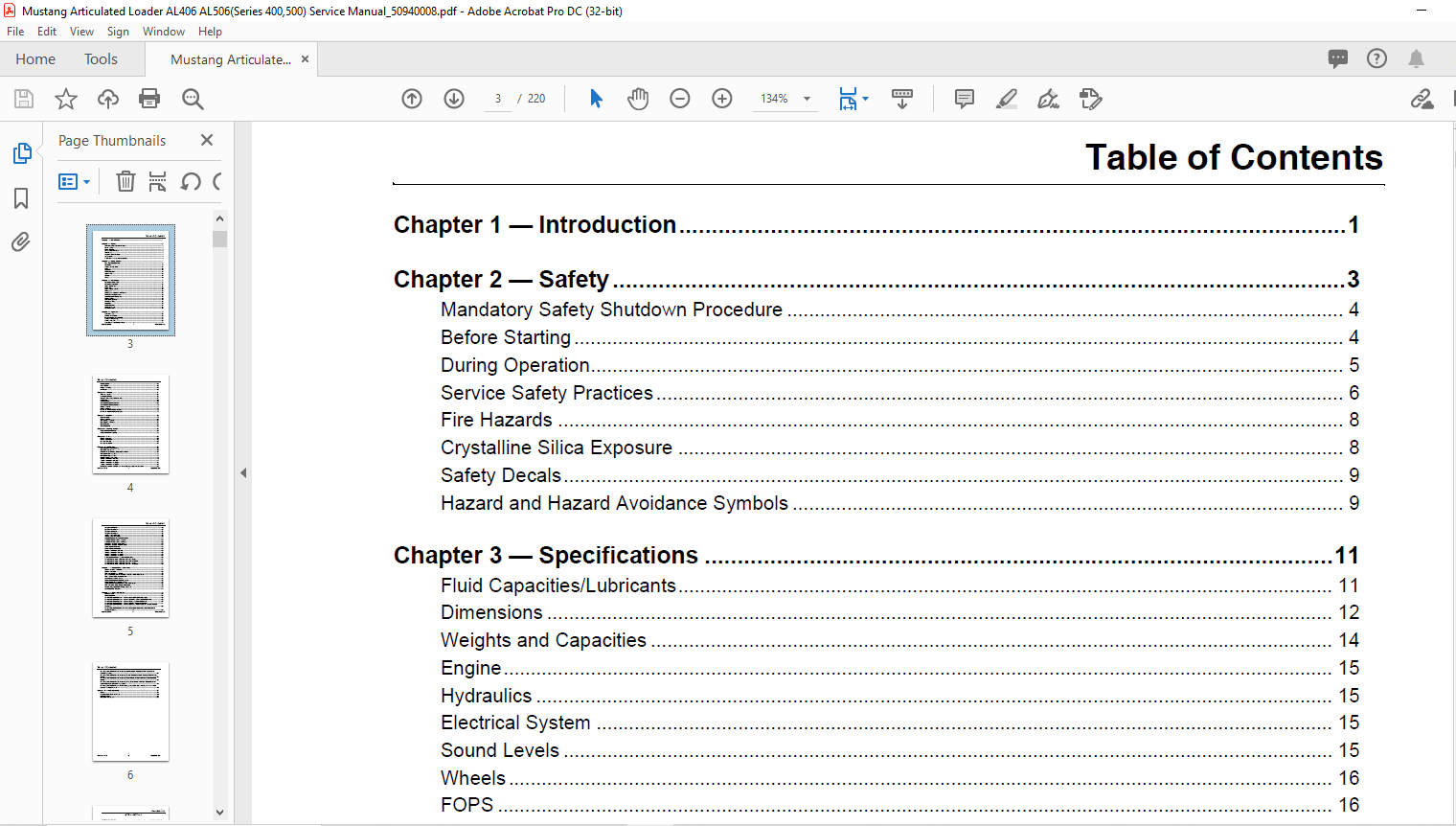
Task: Rotate page counterclockwise icon
Action: point(191,181)
